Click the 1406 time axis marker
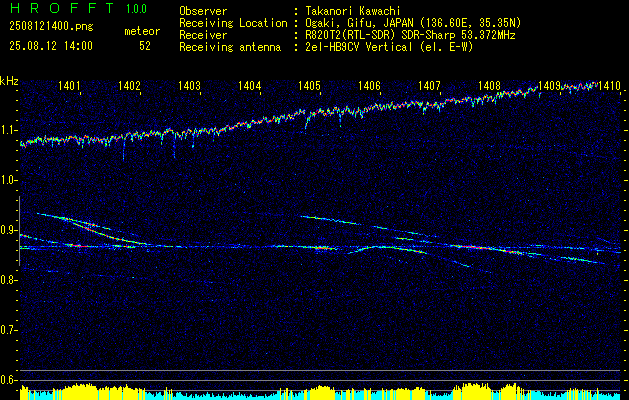This screenshot has width=629, height=400. 369,85
